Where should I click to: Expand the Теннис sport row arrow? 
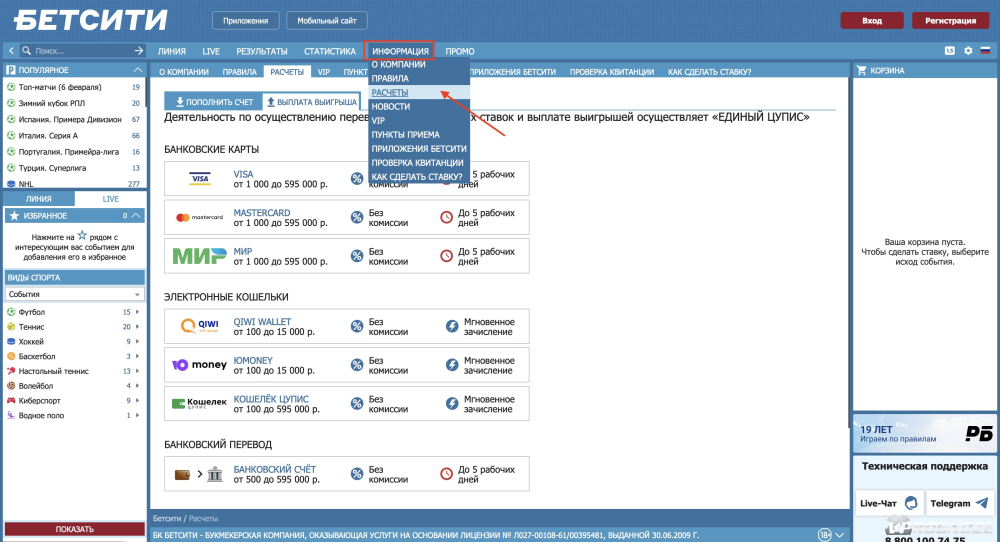pos(137,326)
